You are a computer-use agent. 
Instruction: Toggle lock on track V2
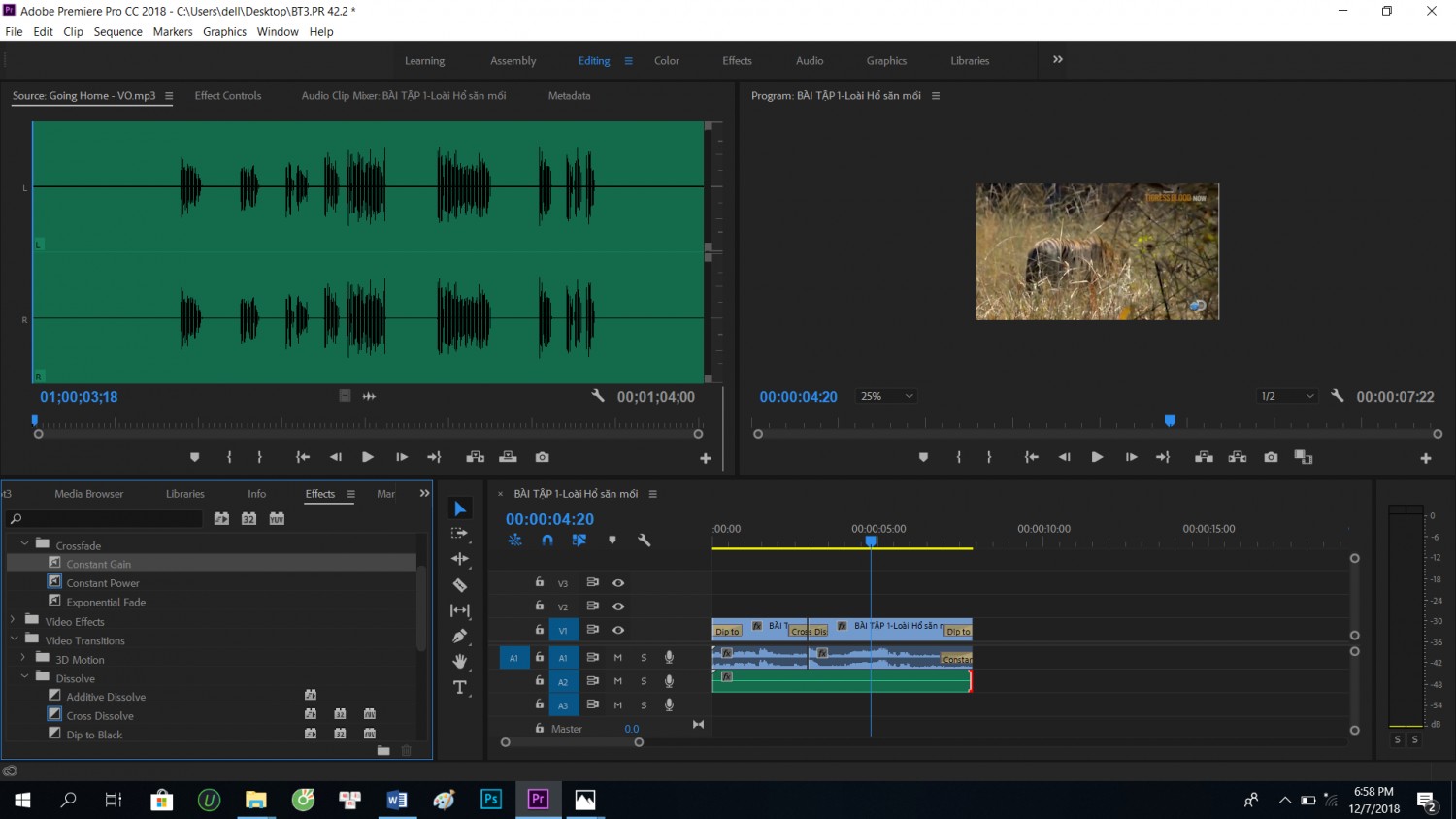540,606
